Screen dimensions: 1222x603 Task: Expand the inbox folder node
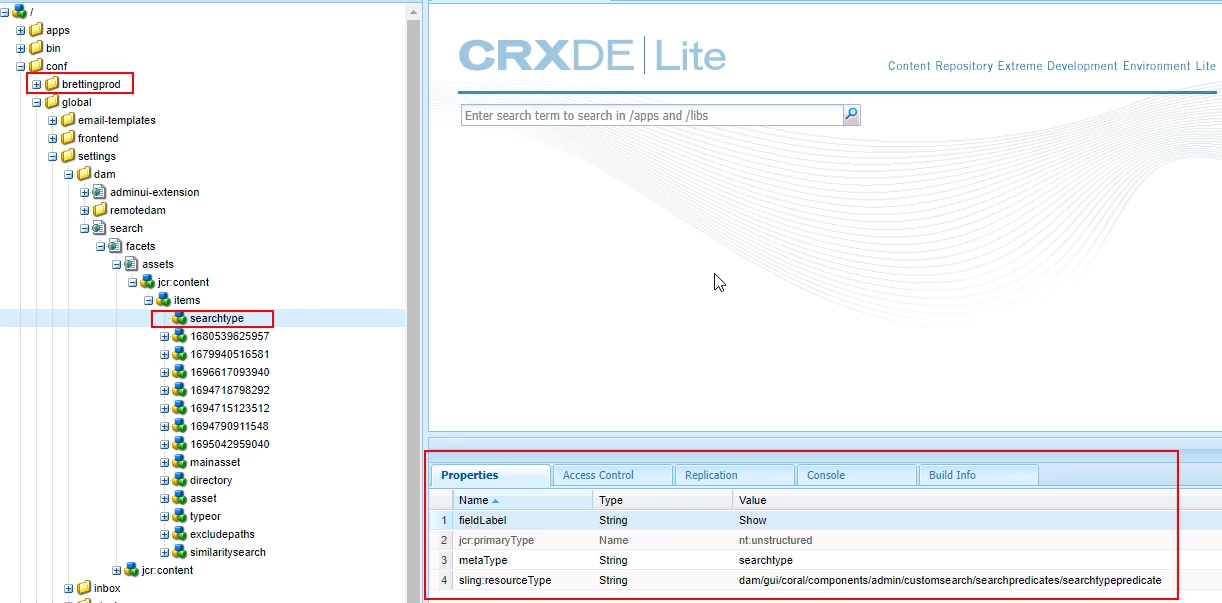click(69, 588)
